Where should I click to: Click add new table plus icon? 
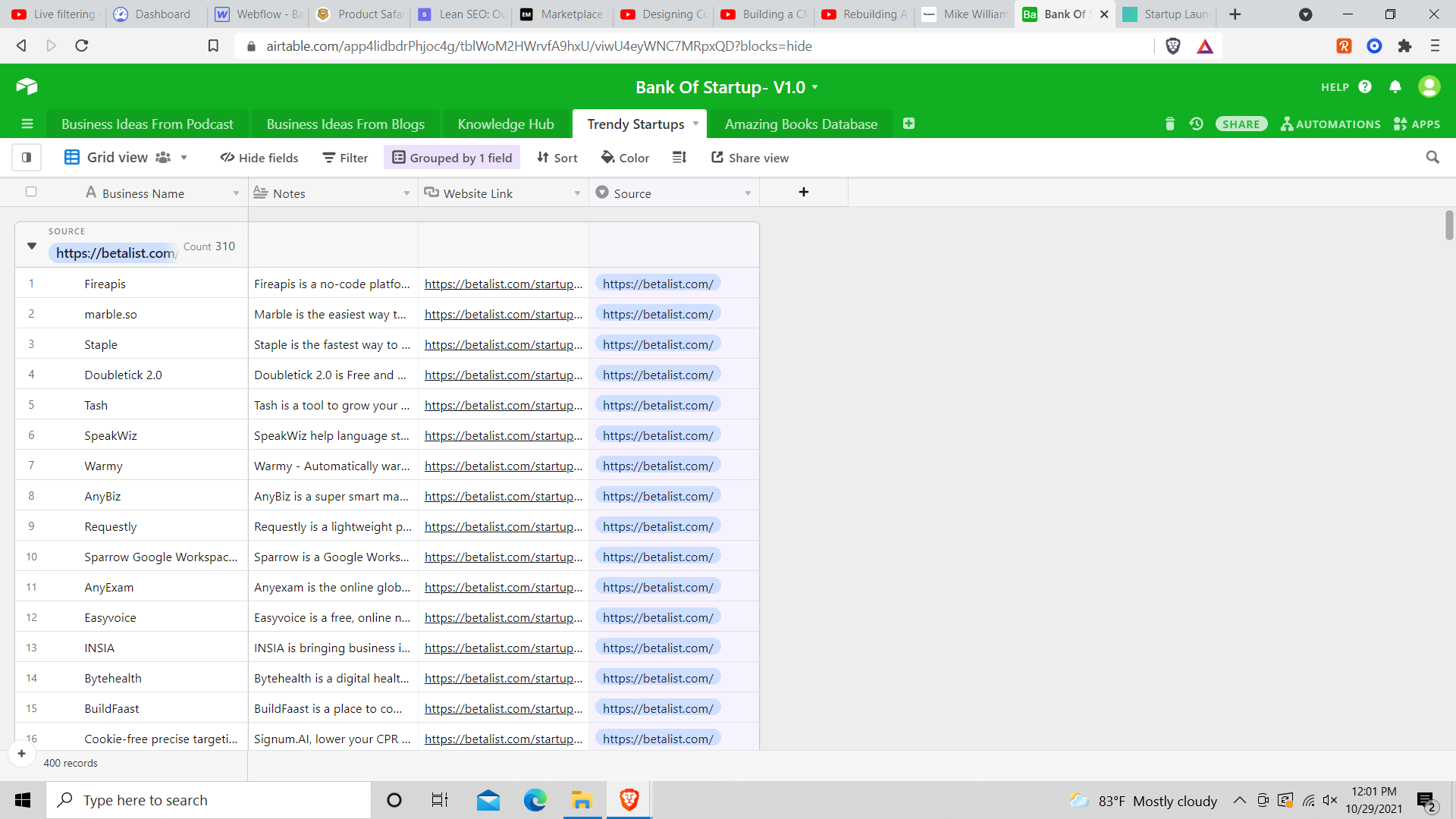[x=908, y=124]
